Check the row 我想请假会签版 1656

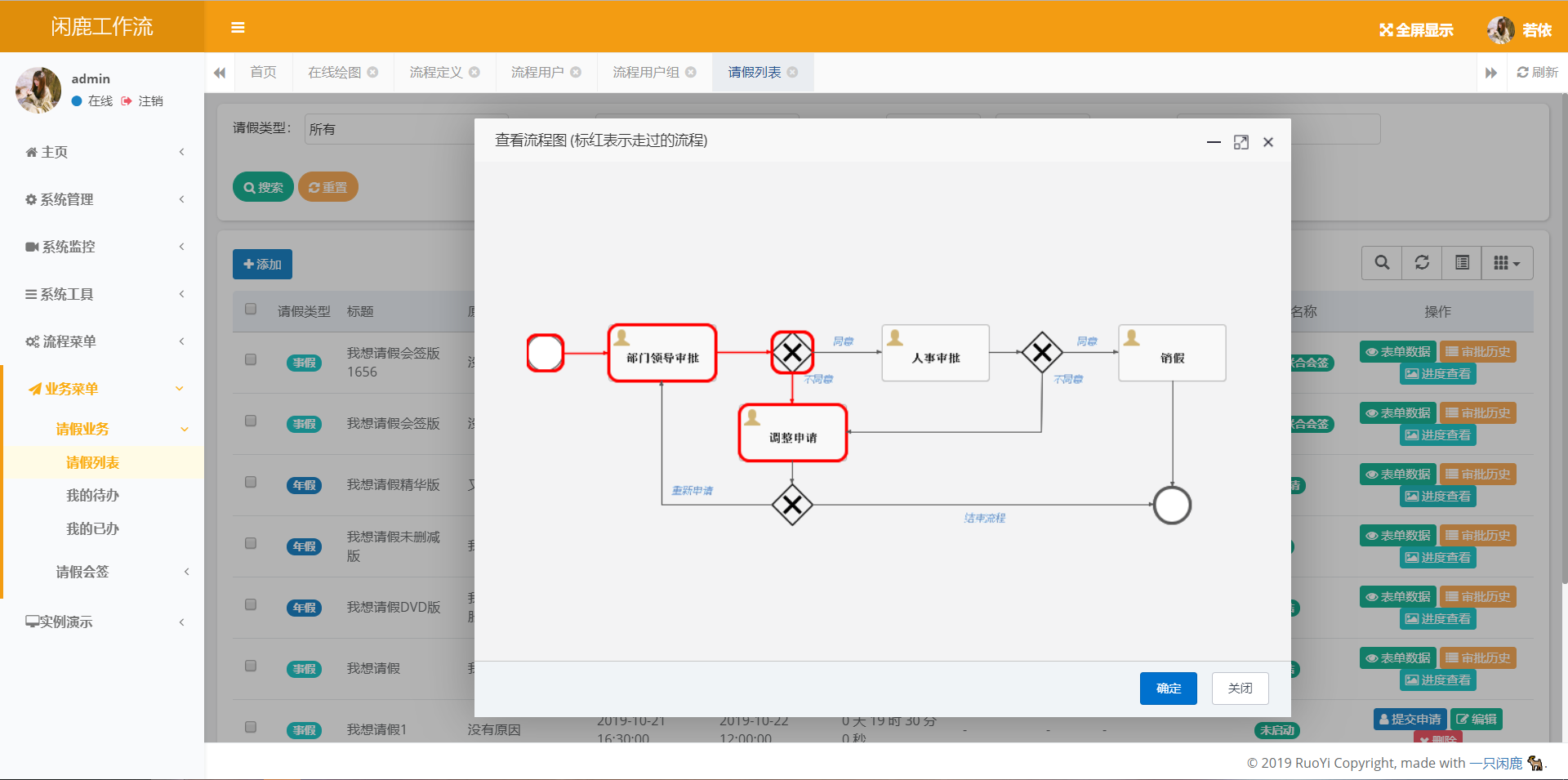click(251, 359)
